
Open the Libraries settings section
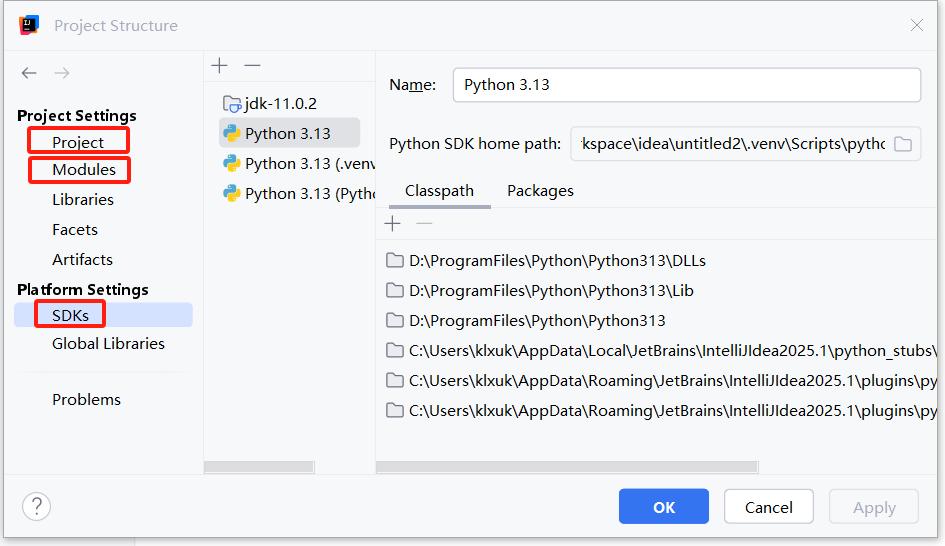click(83, 199)
